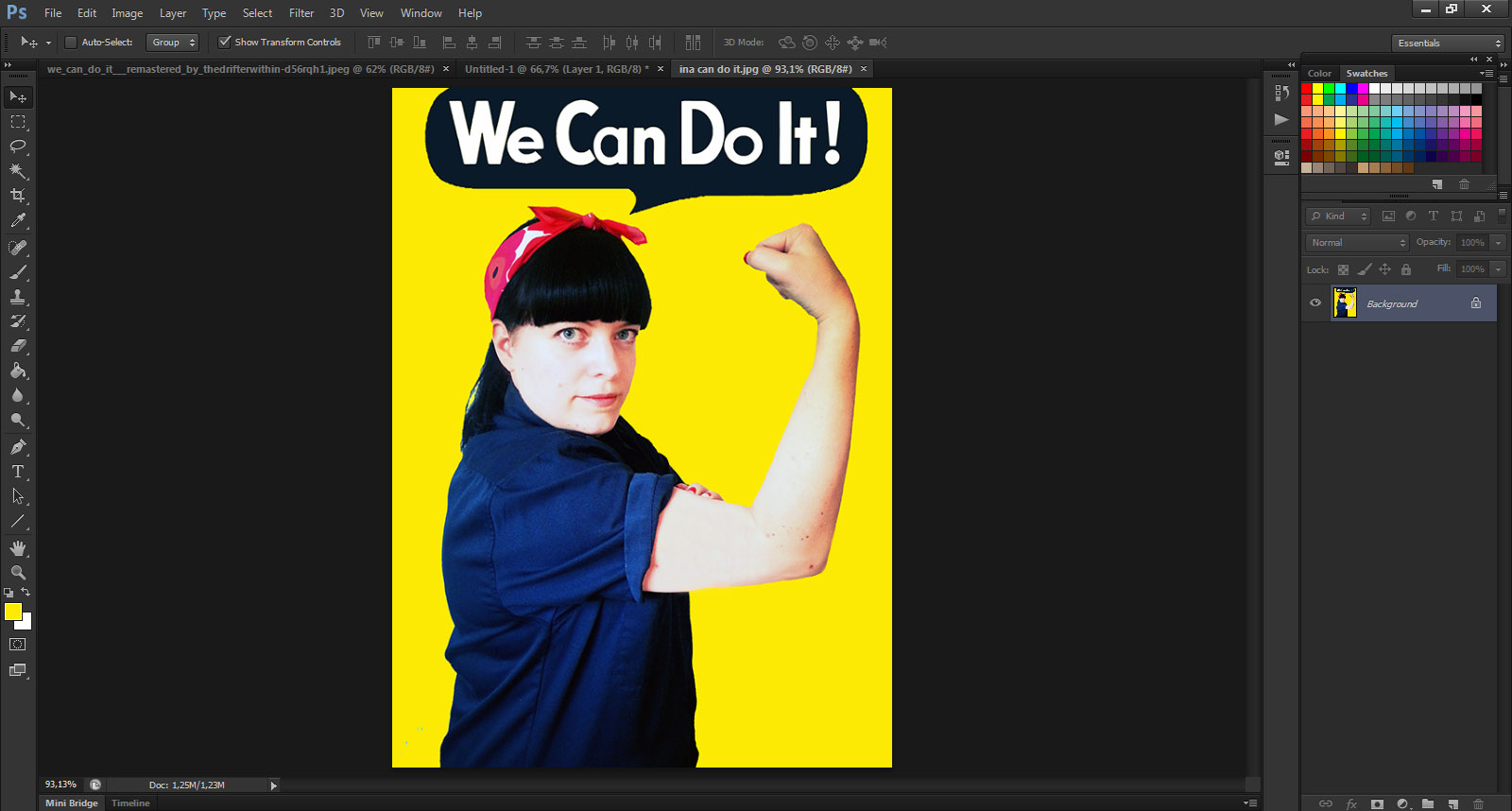Select the Brush tool

tap(18, 272)
